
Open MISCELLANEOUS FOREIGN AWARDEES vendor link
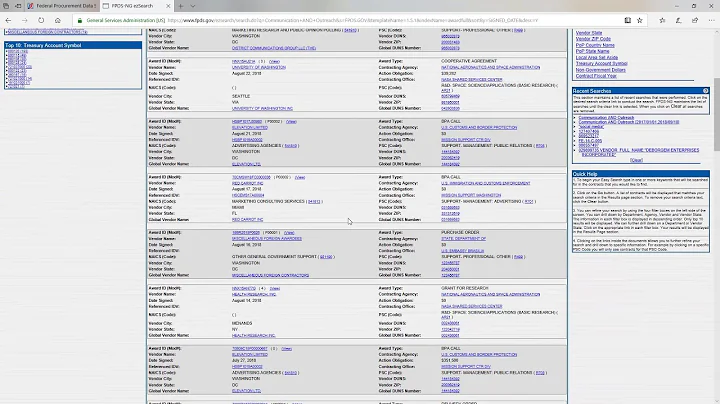pyautogui.click(x=266, y=239)
